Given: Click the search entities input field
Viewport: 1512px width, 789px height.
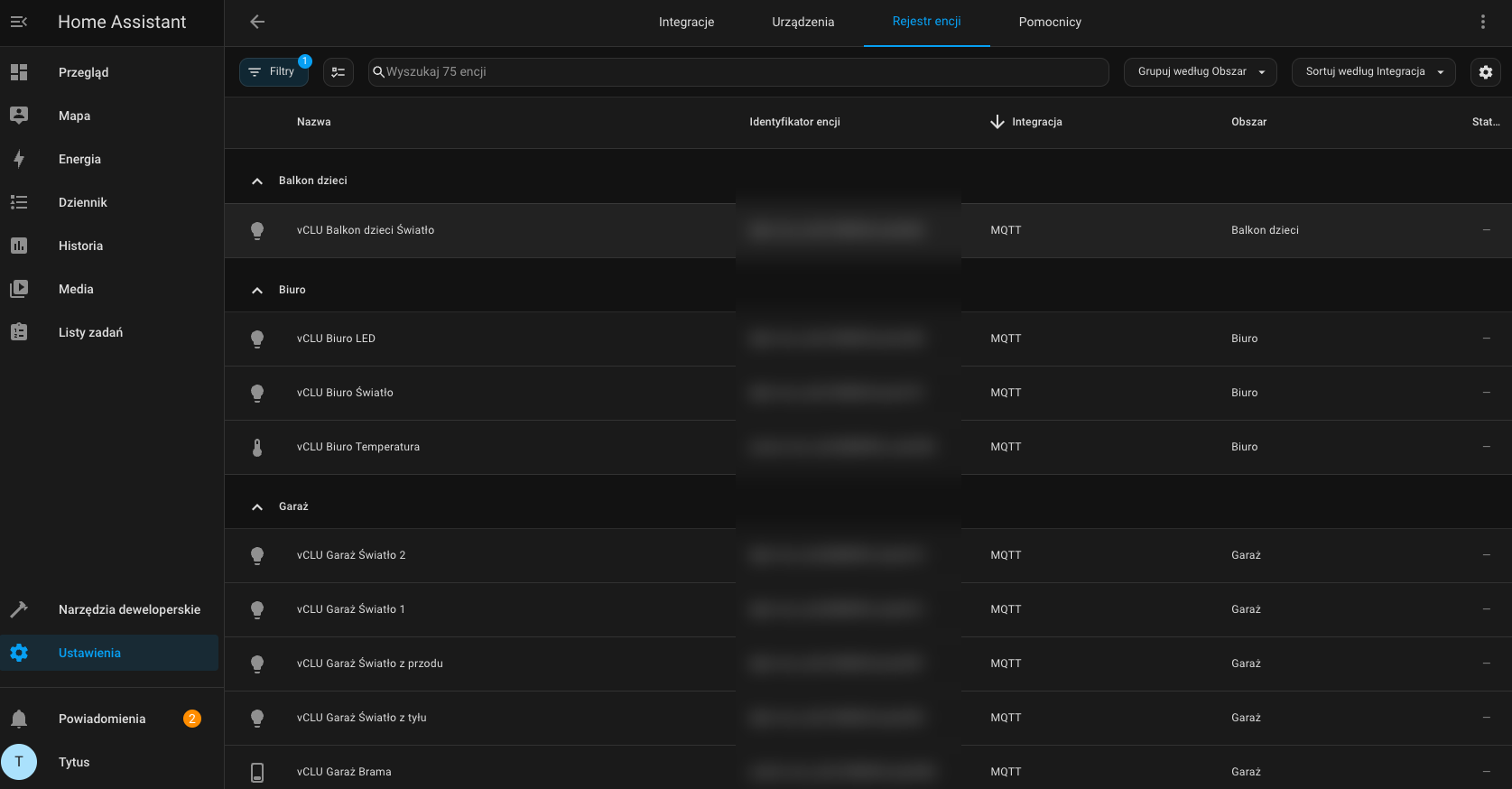Looking at the screenshot, I should [x=738, y=72].
